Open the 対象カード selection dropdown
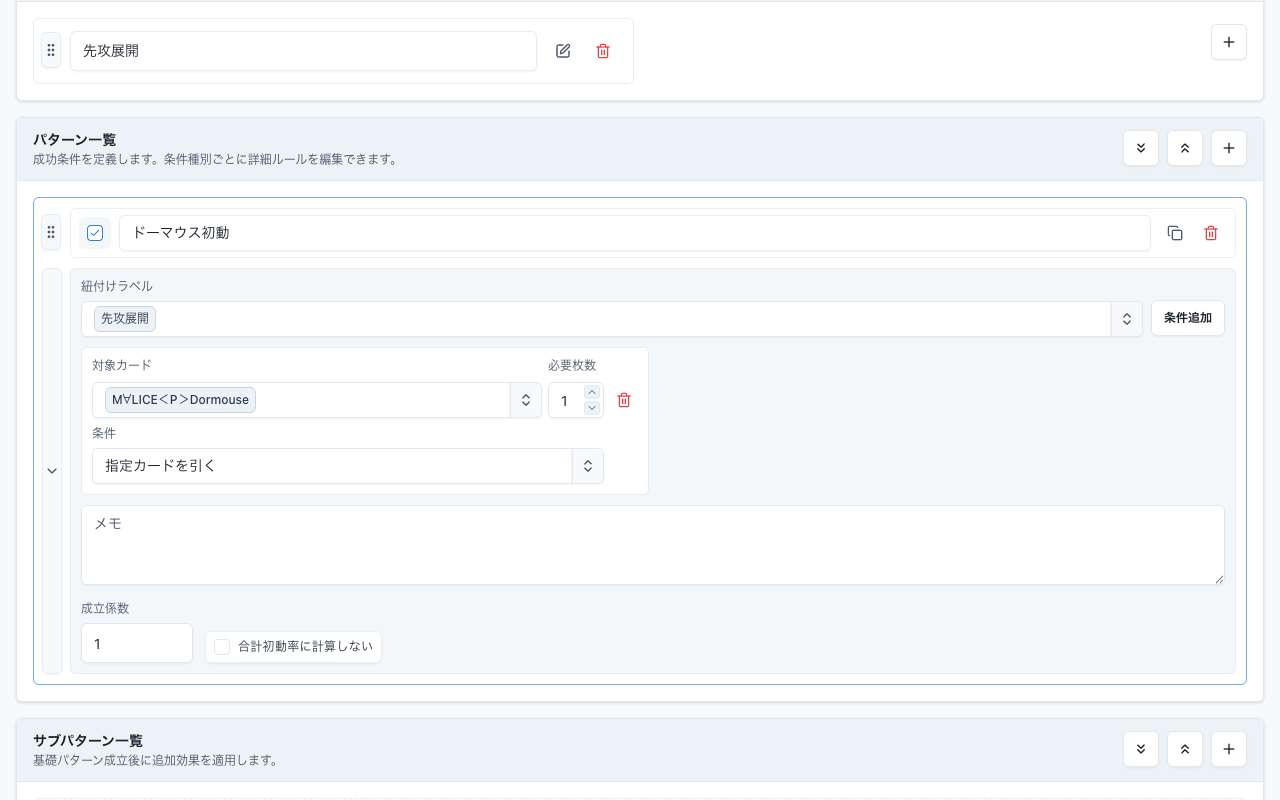The width and height of the screenshot is (1280, 800). point(526,400)
